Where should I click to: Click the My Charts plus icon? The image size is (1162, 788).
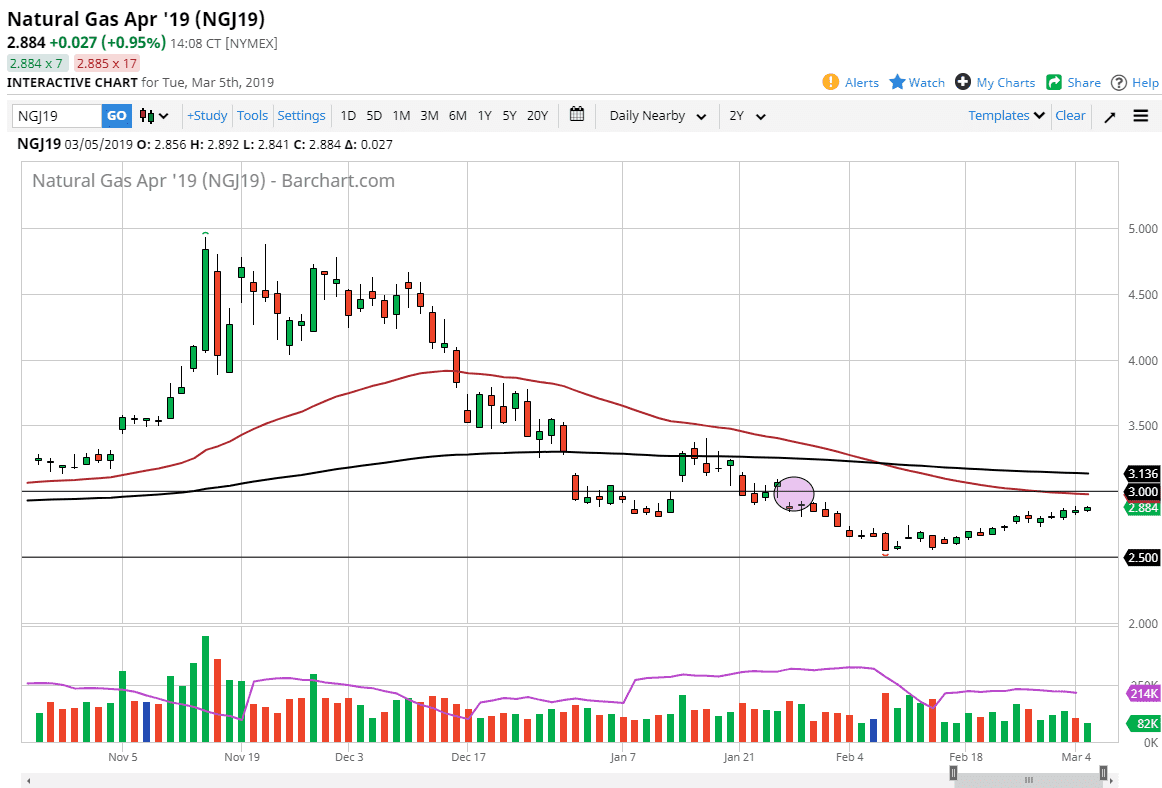963,82
